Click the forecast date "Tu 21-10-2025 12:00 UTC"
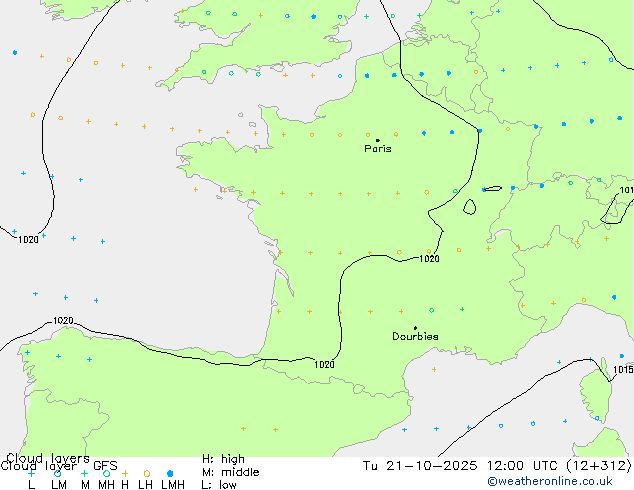 tap(461, 466)
